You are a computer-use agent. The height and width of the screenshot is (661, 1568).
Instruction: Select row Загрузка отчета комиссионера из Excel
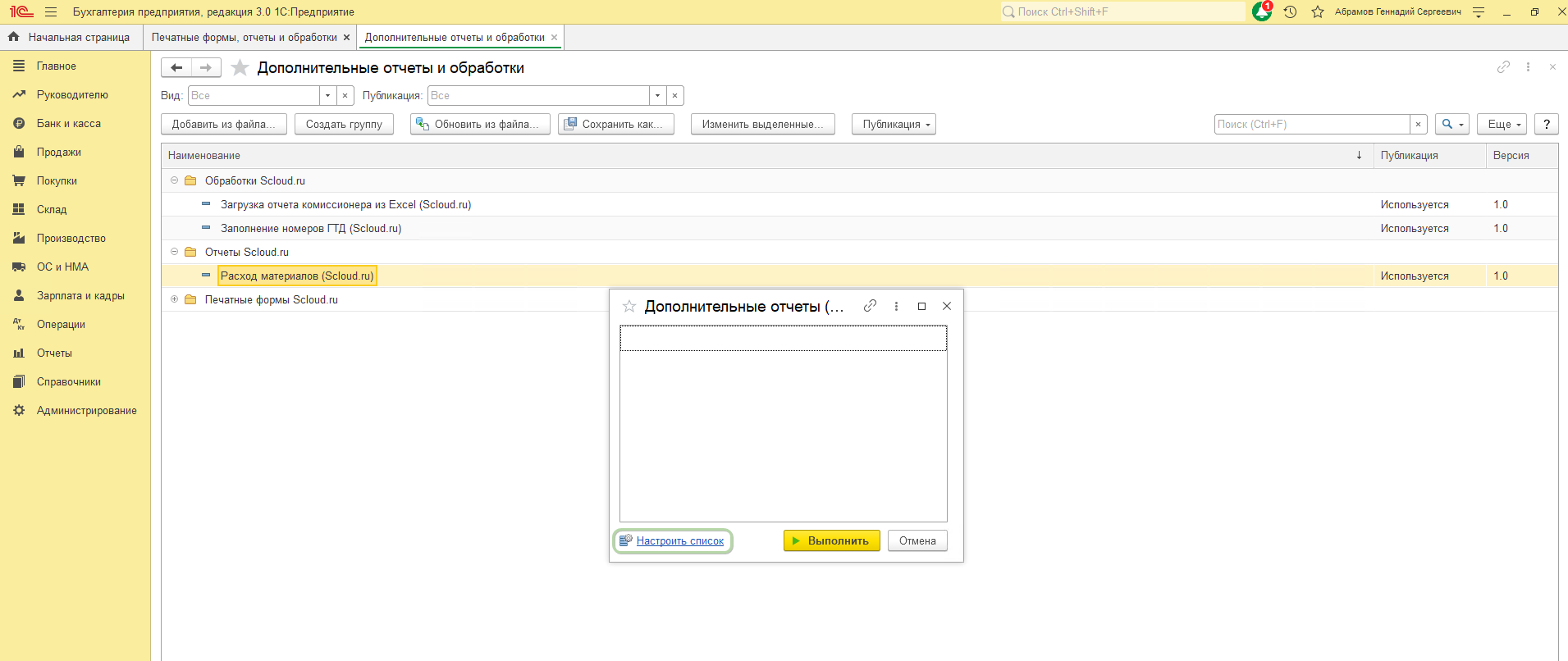859,204
